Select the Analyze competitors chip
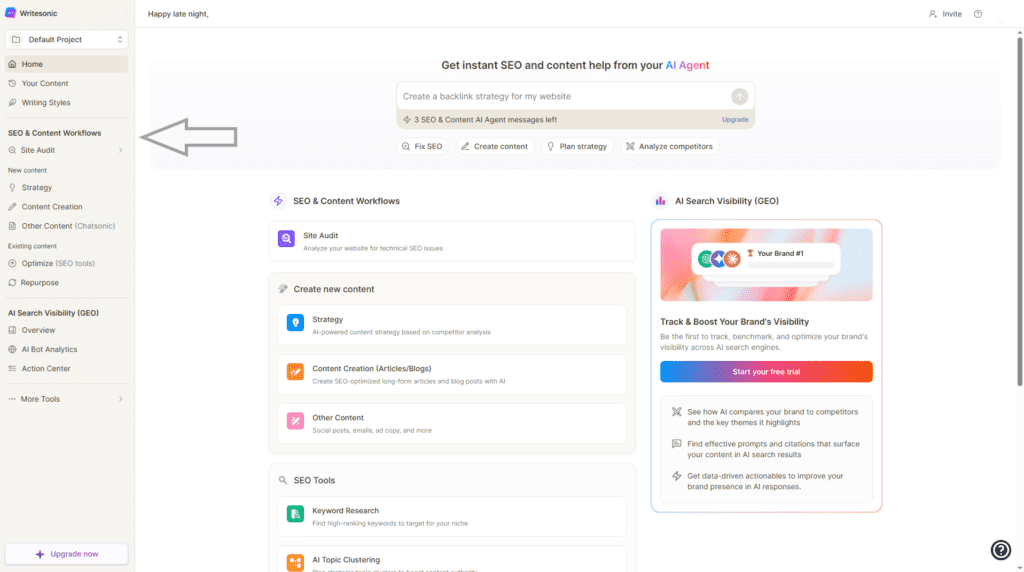 [669, 146]
